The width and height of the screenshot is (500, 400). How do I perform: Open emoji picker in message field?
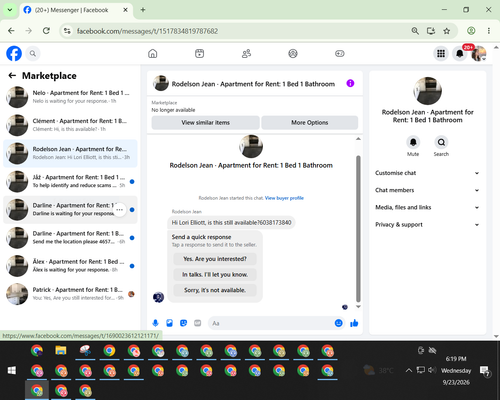[338, 323]
